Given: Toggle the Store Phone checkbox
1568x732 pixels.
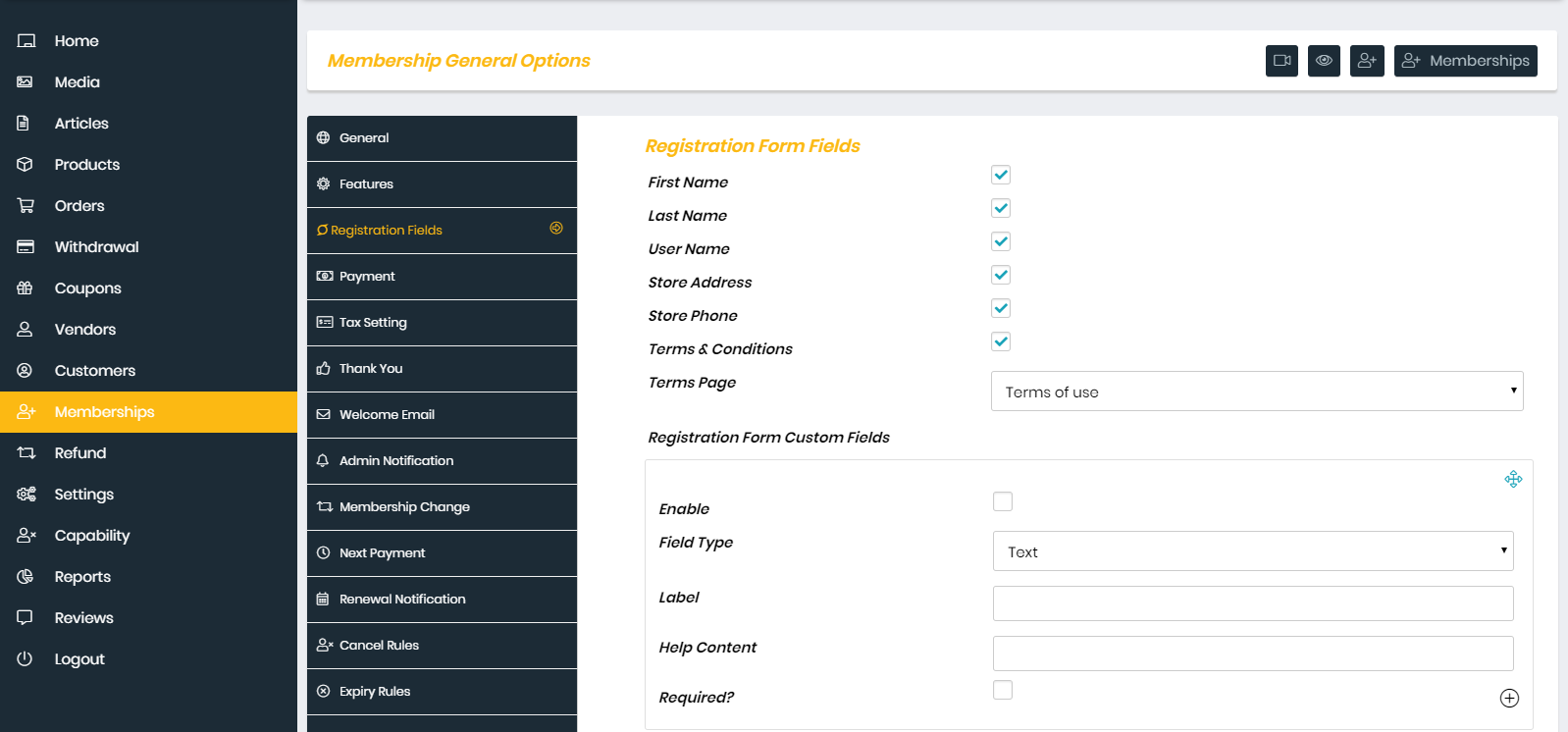Looking at the screenshot, I should [x=1001, y=308].
